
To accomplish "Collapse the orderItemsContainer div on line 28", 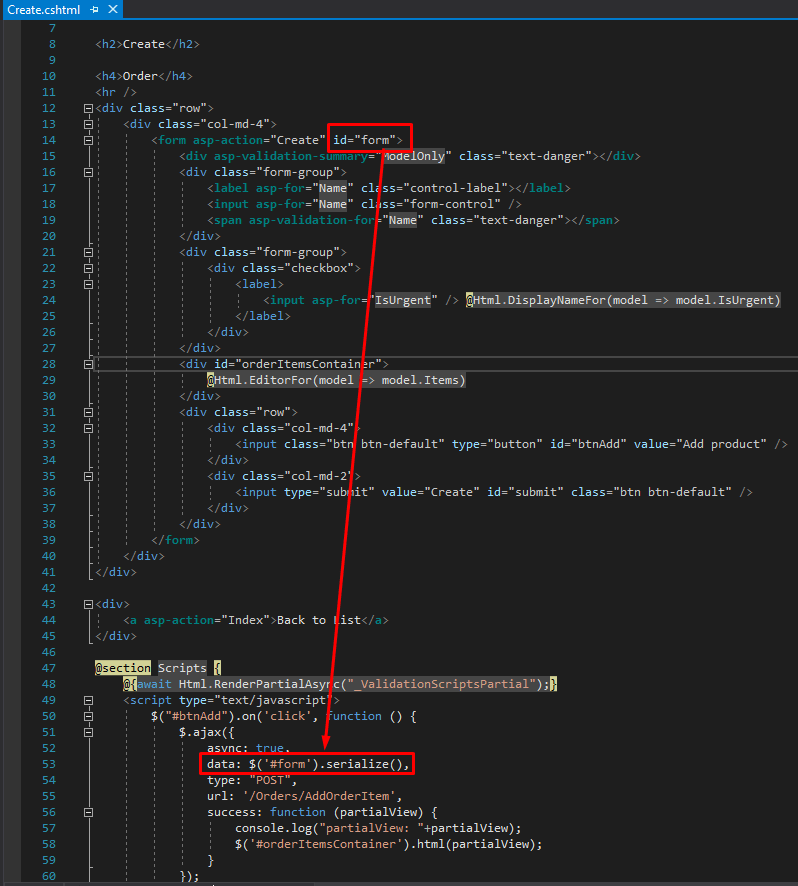I will (x=88, y=364).
